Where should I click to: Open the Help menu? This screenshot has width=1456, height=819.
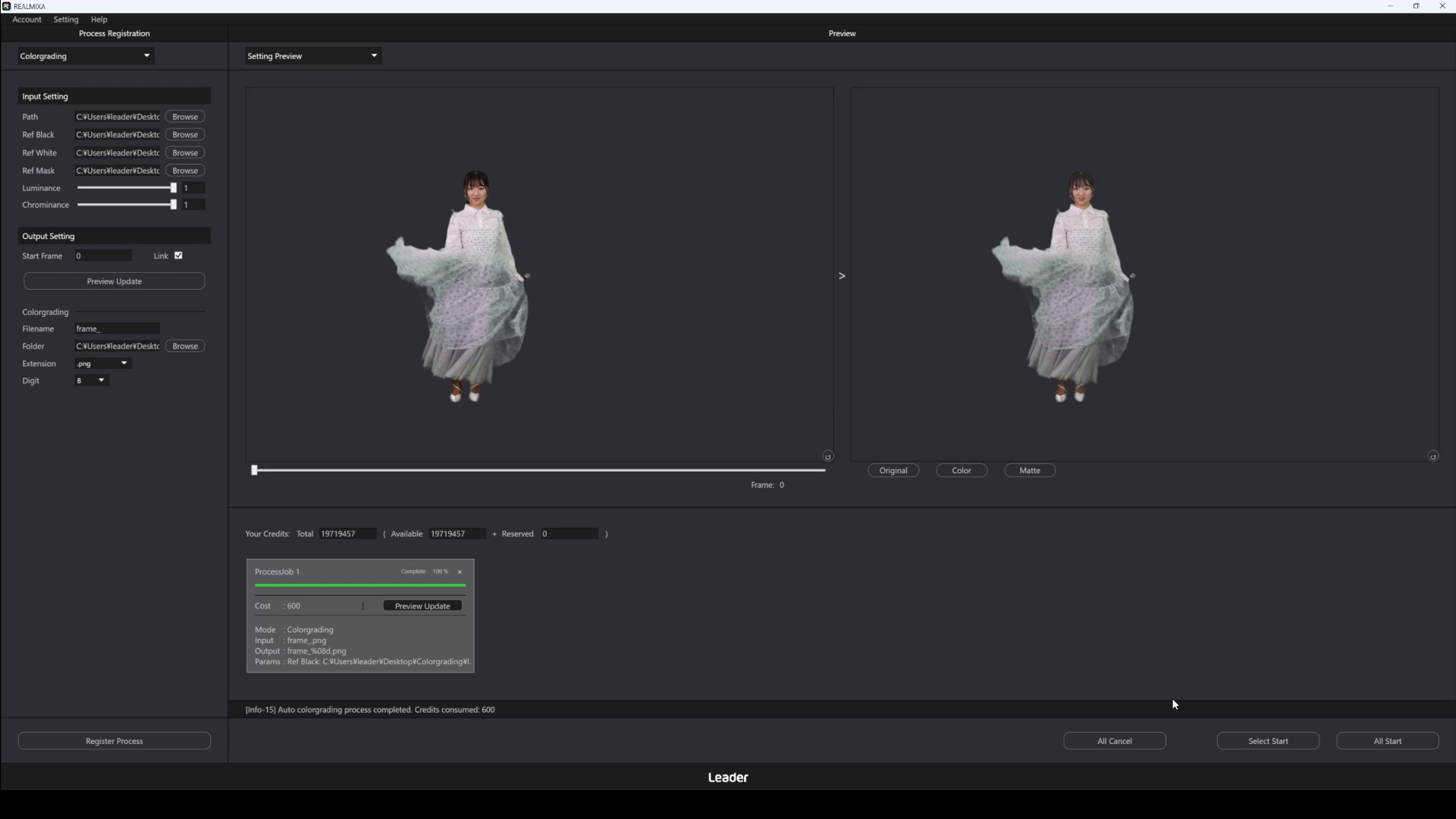[x=99, y=20]
